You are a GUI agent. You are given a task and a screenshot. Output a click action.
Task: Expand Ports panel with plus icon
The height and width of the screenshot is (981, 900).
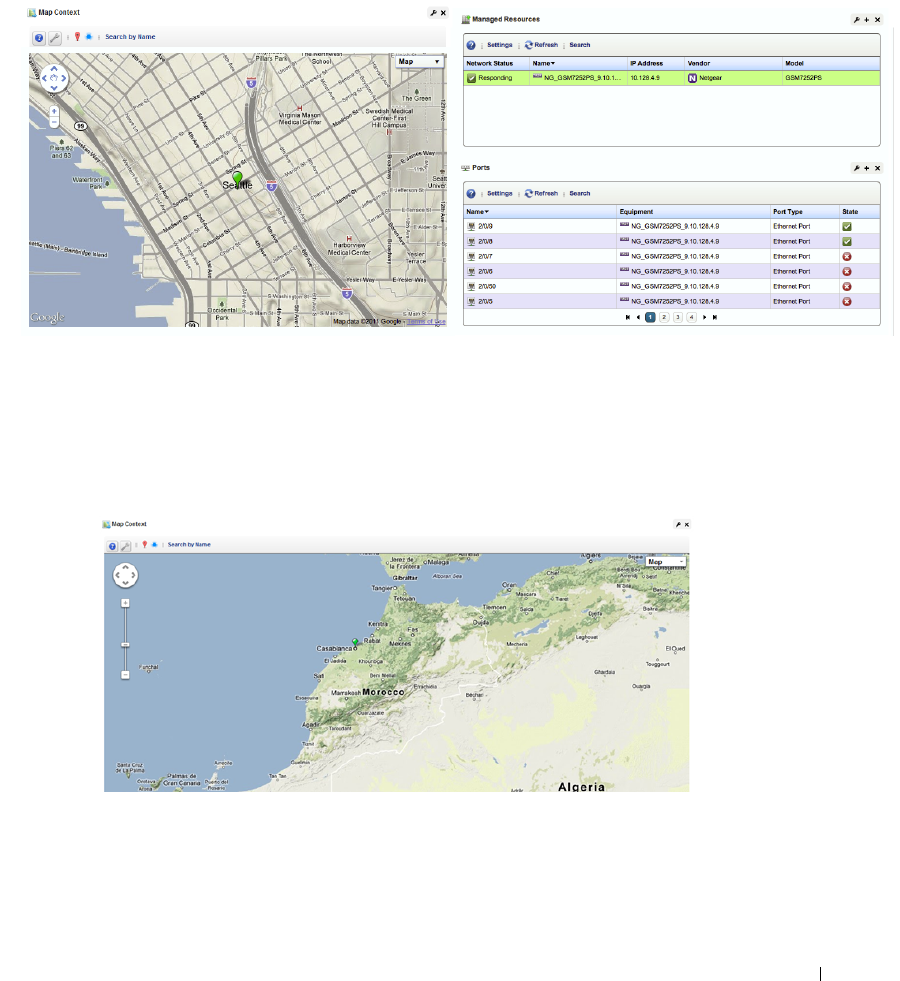tap(867, 168)
